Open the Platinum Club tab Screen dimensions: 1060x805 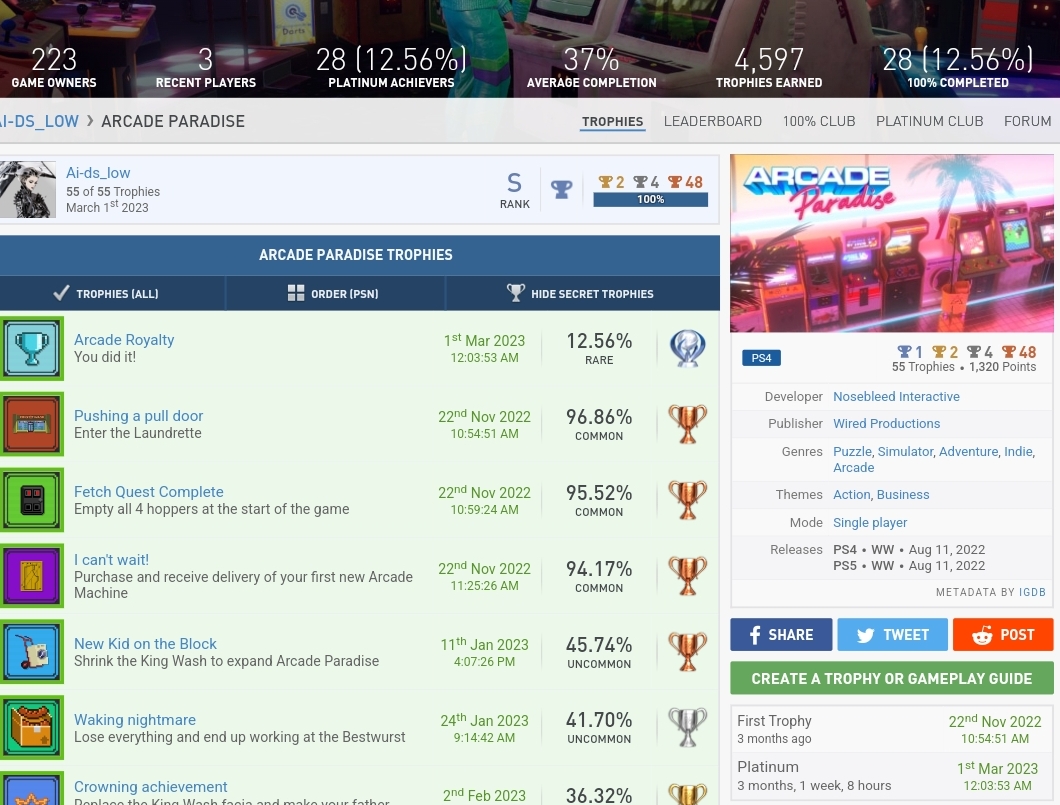click(x=929, y=121)
